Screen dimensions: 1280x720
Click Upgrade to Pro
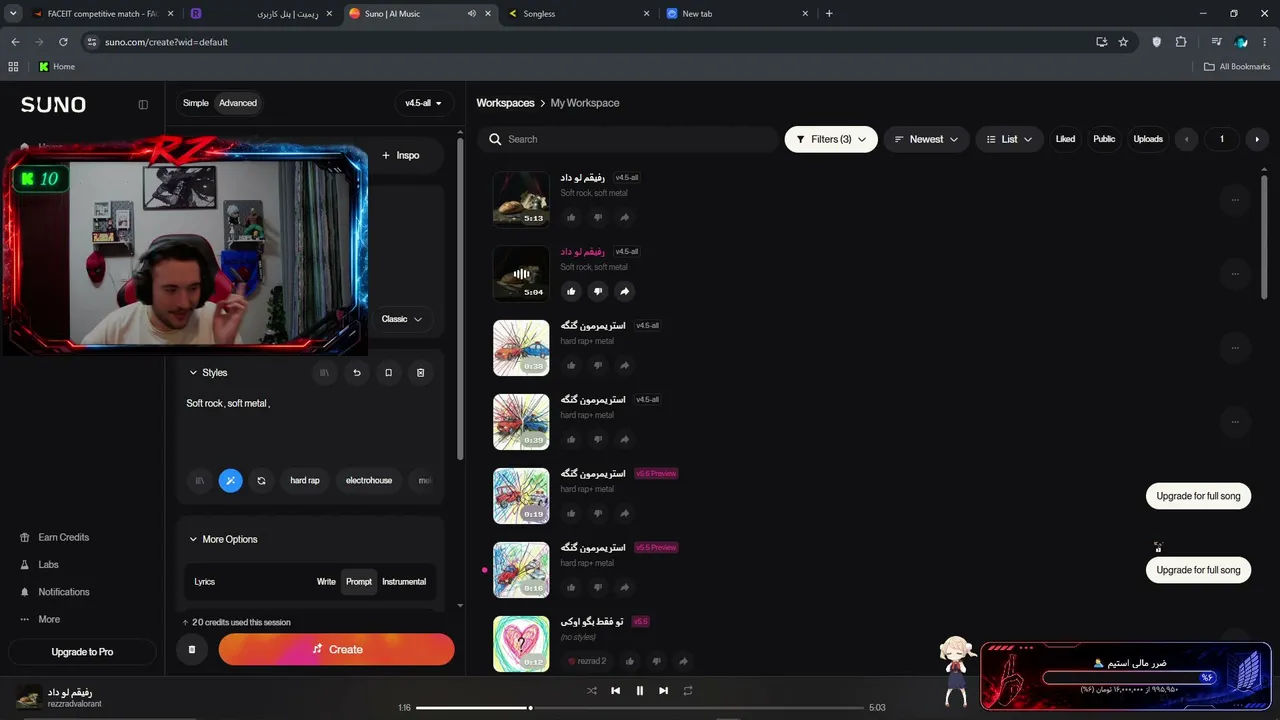click(x=82, y=652)
